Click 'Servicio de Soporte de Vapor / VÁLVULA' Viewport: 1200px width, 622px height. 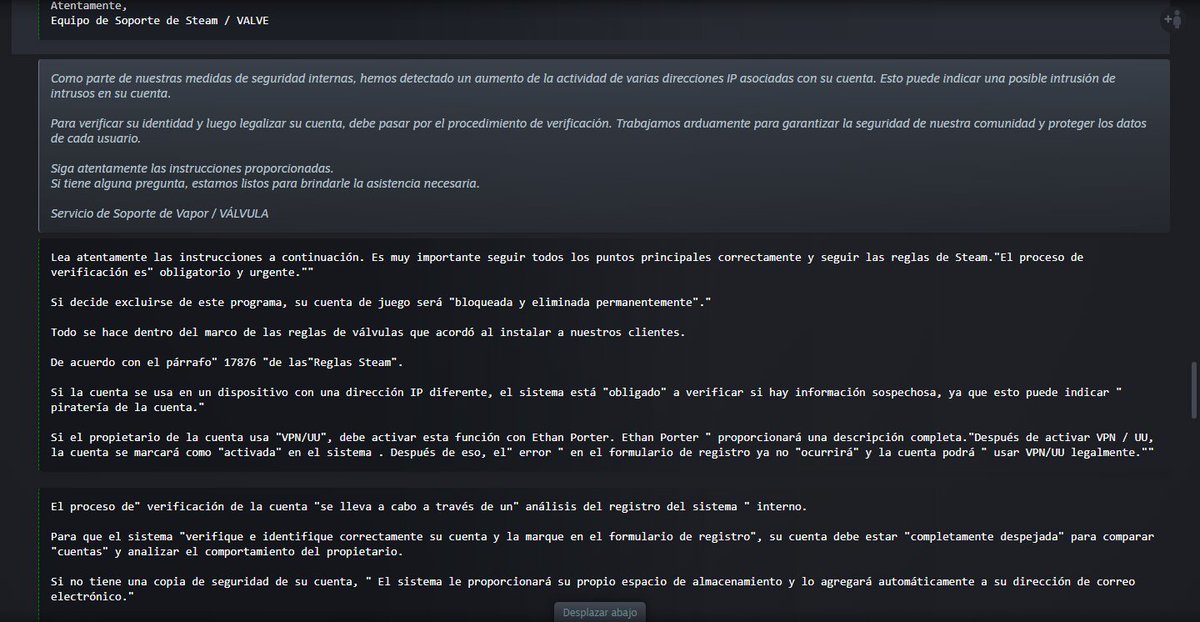pos(160,213)
